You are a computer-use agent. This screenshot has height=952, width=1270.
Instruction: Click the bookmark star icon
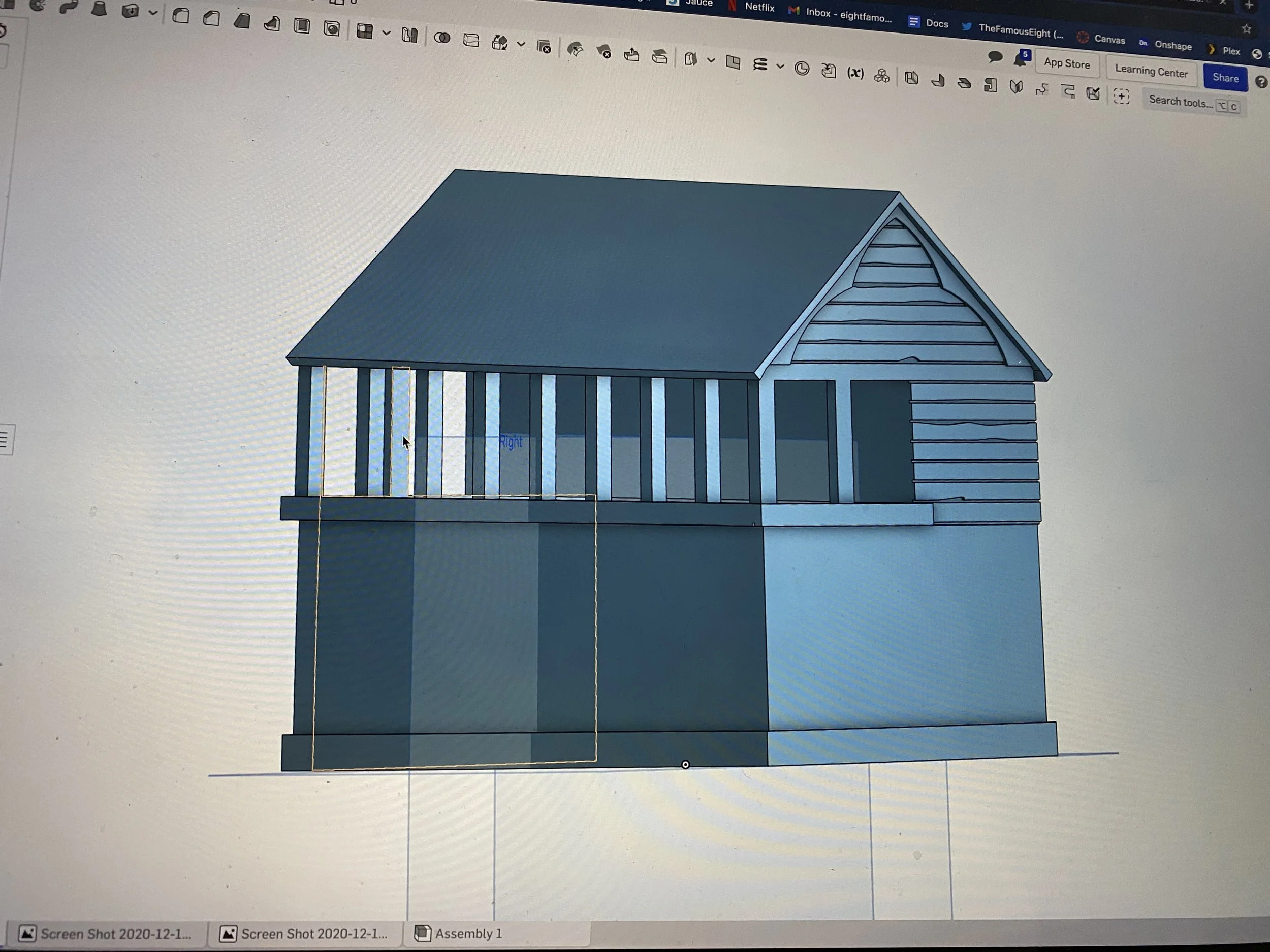tap(1247, 28)
